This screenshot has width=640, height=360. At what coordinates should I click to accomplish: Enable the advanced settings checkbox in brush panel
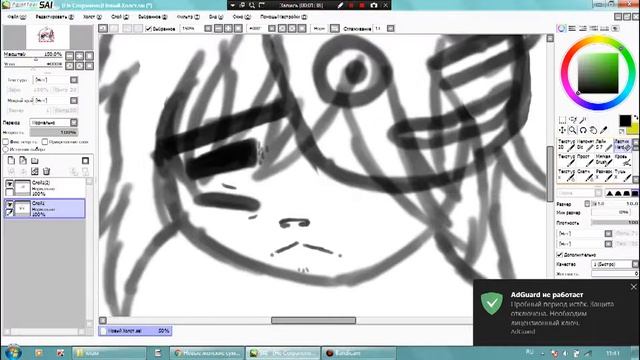pos(560,254)
